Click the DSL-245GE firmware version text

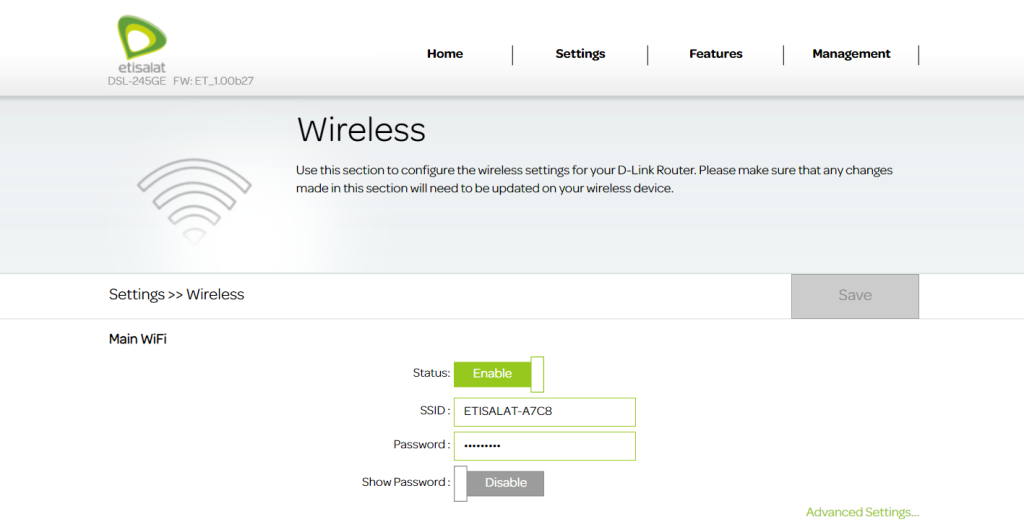pyautogui.click(x=181, y=81)
